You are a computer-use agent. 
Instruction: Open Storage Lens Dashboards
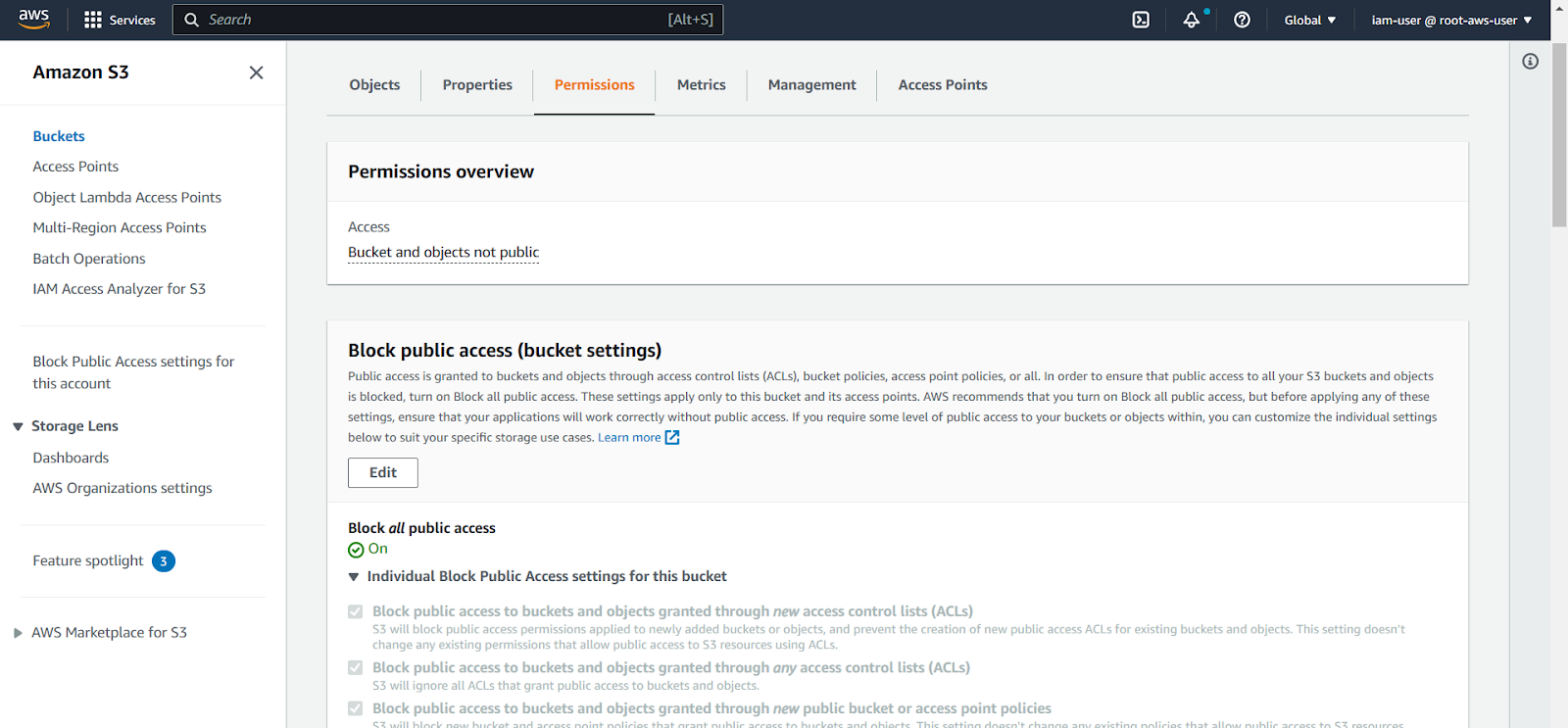71,458
